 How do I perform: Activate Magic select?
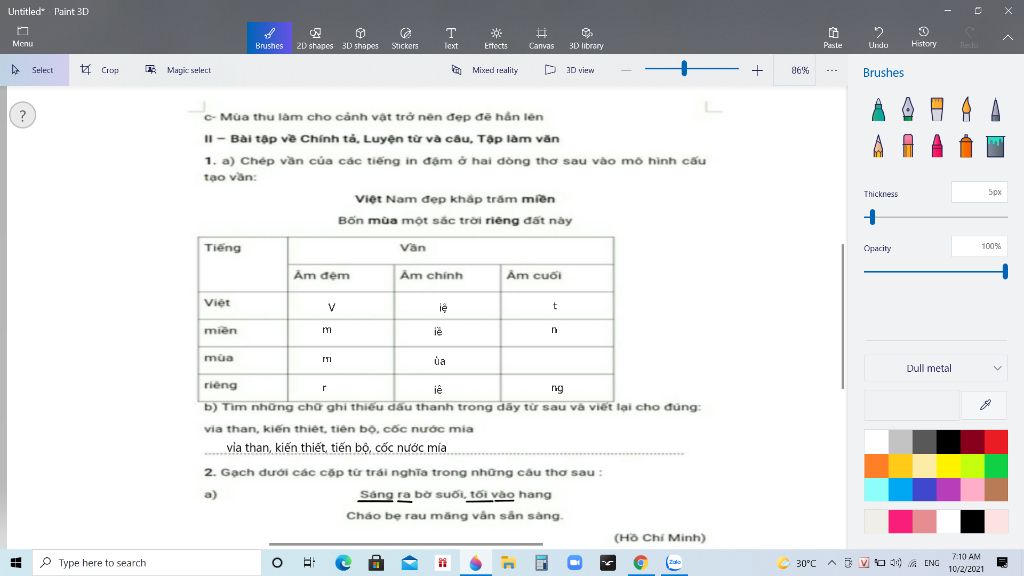pos(178,70)
